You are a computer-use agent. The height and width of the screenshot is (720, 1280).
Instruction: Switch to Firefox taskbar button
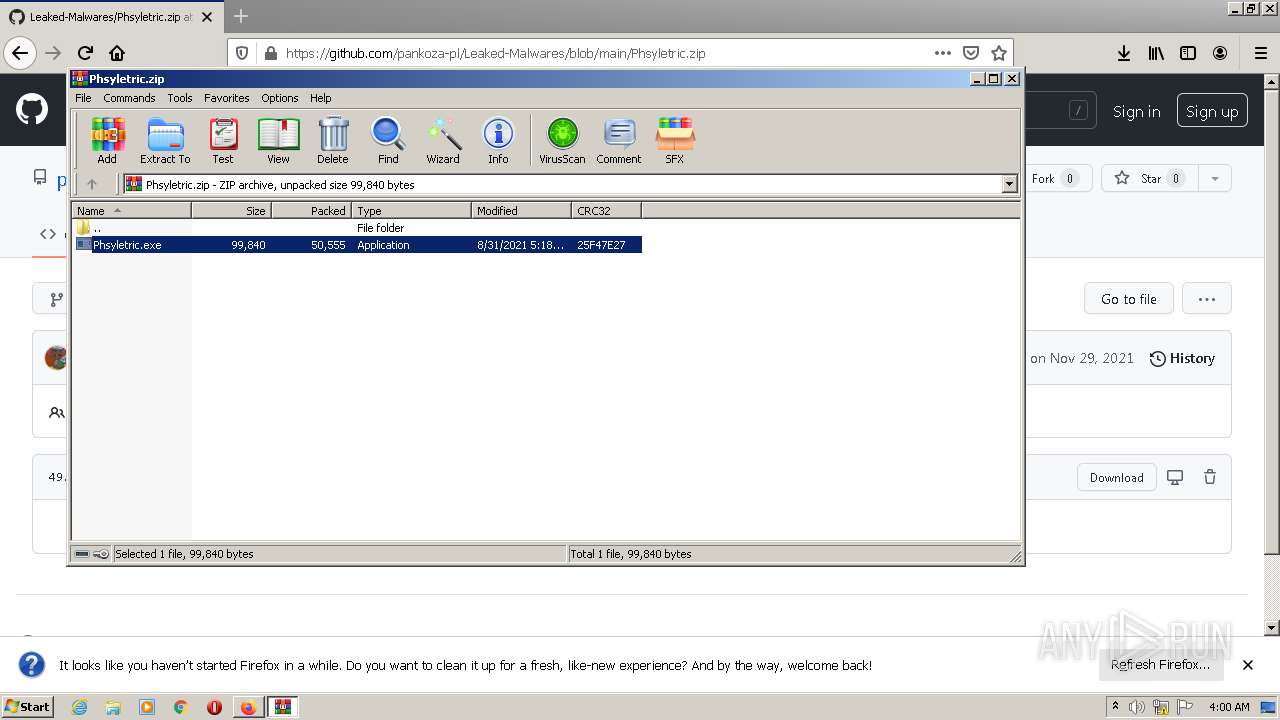(x=248, y=707)
